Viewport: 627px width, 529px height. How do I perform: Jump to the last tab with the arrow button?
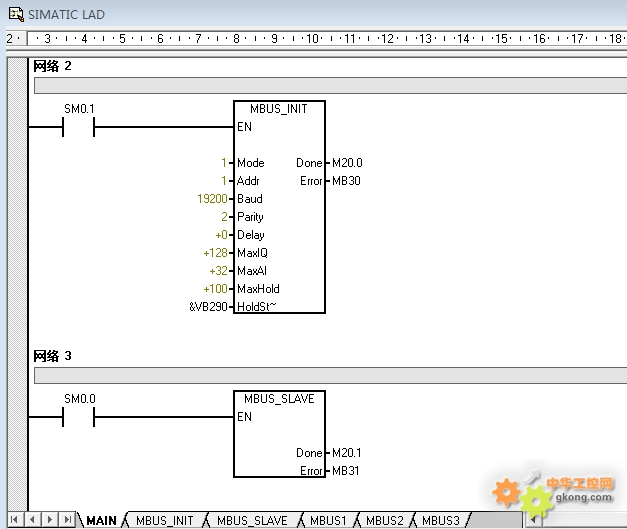pos(67,519)
